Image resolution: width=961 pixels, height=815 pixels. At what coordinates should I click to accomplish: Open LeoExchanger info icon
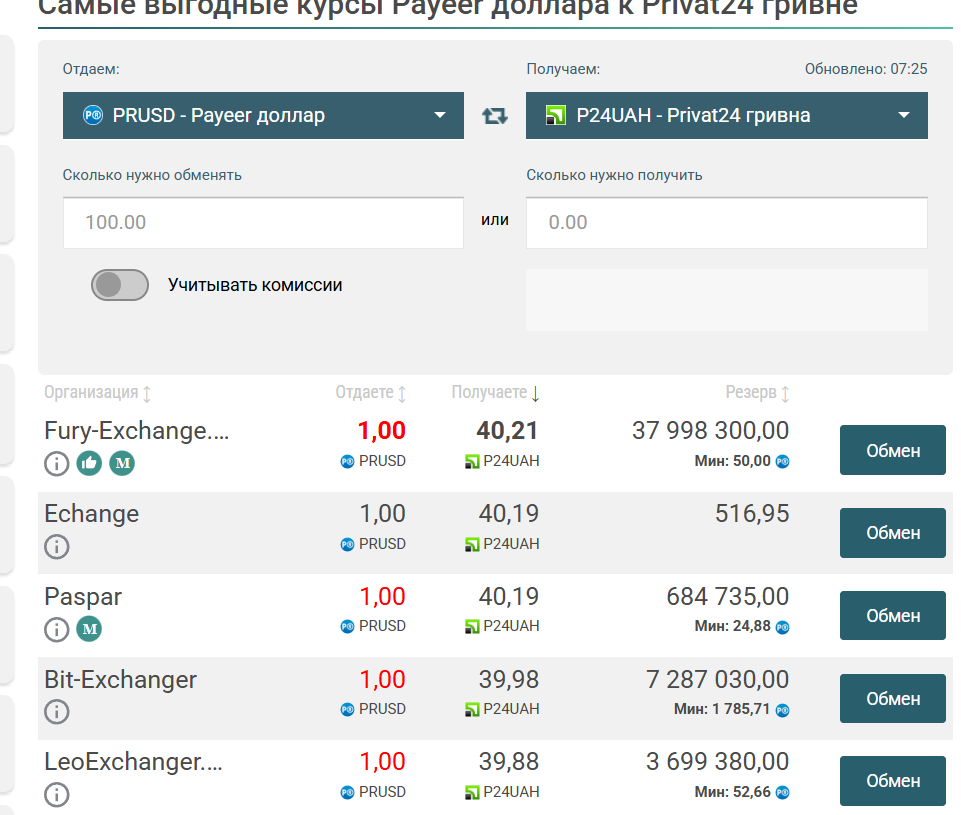click(x=57, y=795)
